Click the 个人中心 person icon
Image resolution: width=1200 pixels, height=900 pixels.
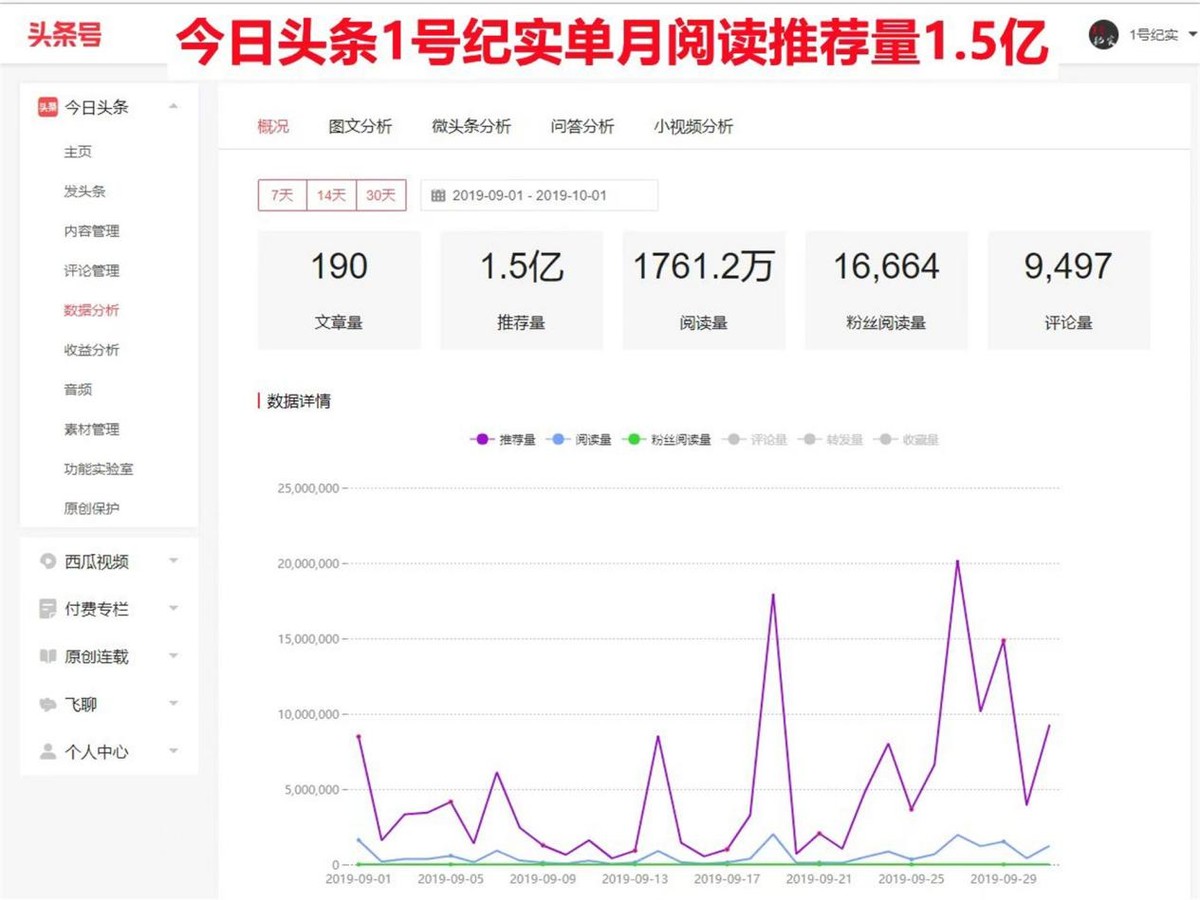(47, 752)
